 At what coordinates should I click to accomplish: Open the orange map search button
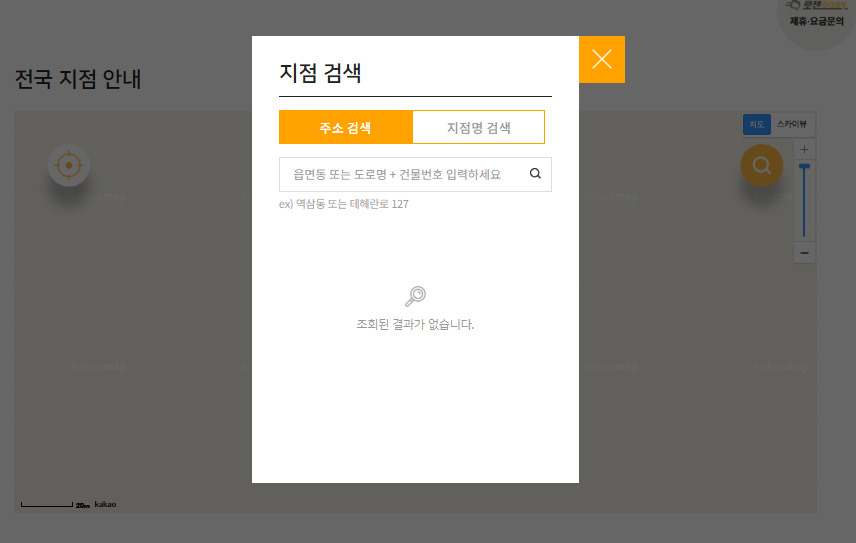[762, 165]
